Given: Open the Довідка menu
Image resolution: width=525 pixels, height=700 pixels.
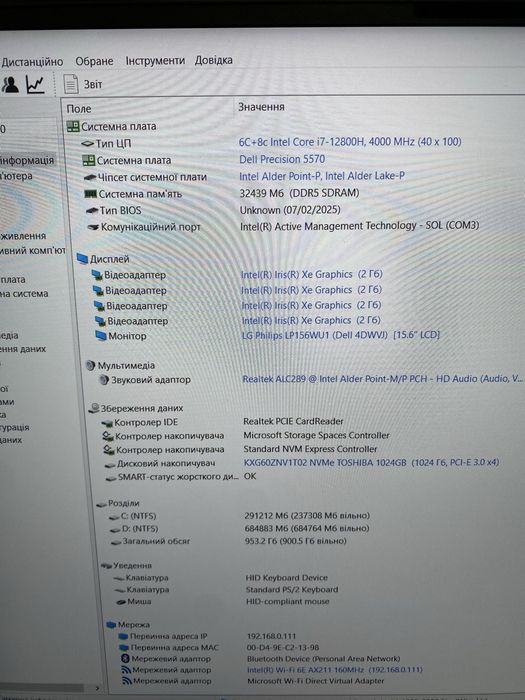Looking at the screenshot, I should [x=213, y=60].
